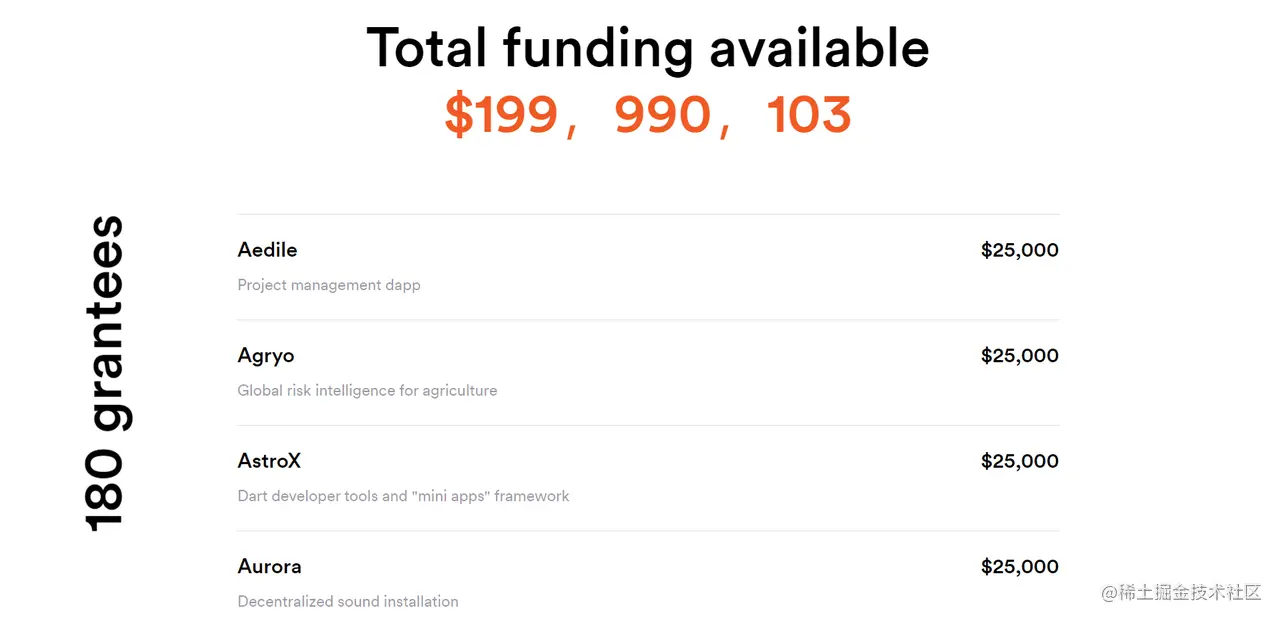Click the word "Total" in the heading
The width and height of the screenshot is (1280, 621).
[x=426, y=48]
